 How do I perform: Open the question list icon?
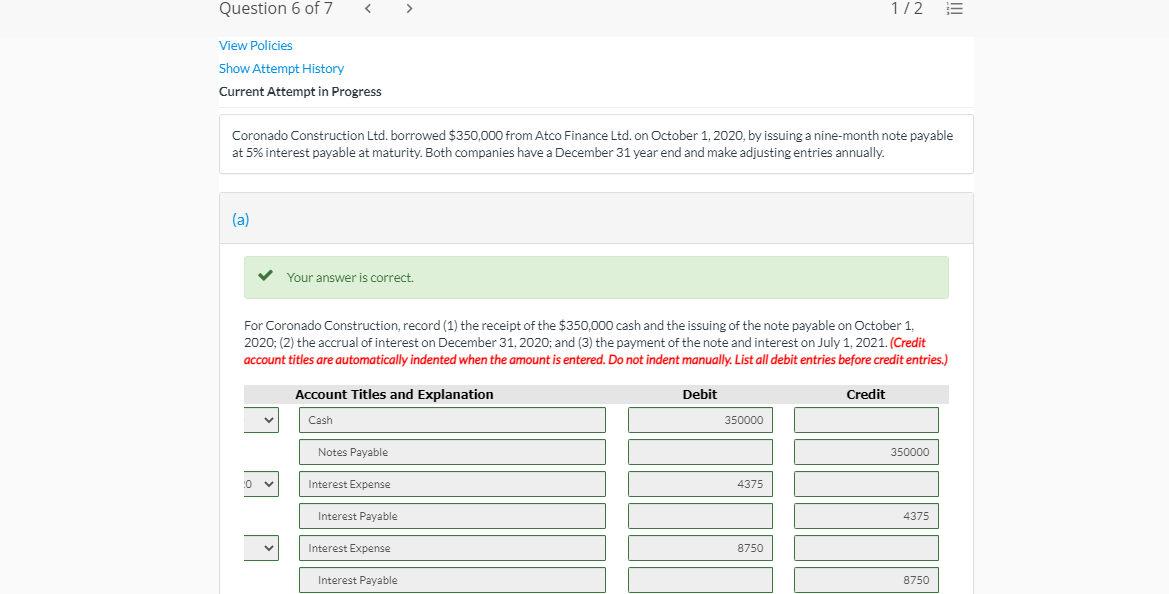click(x=954, y=9)
